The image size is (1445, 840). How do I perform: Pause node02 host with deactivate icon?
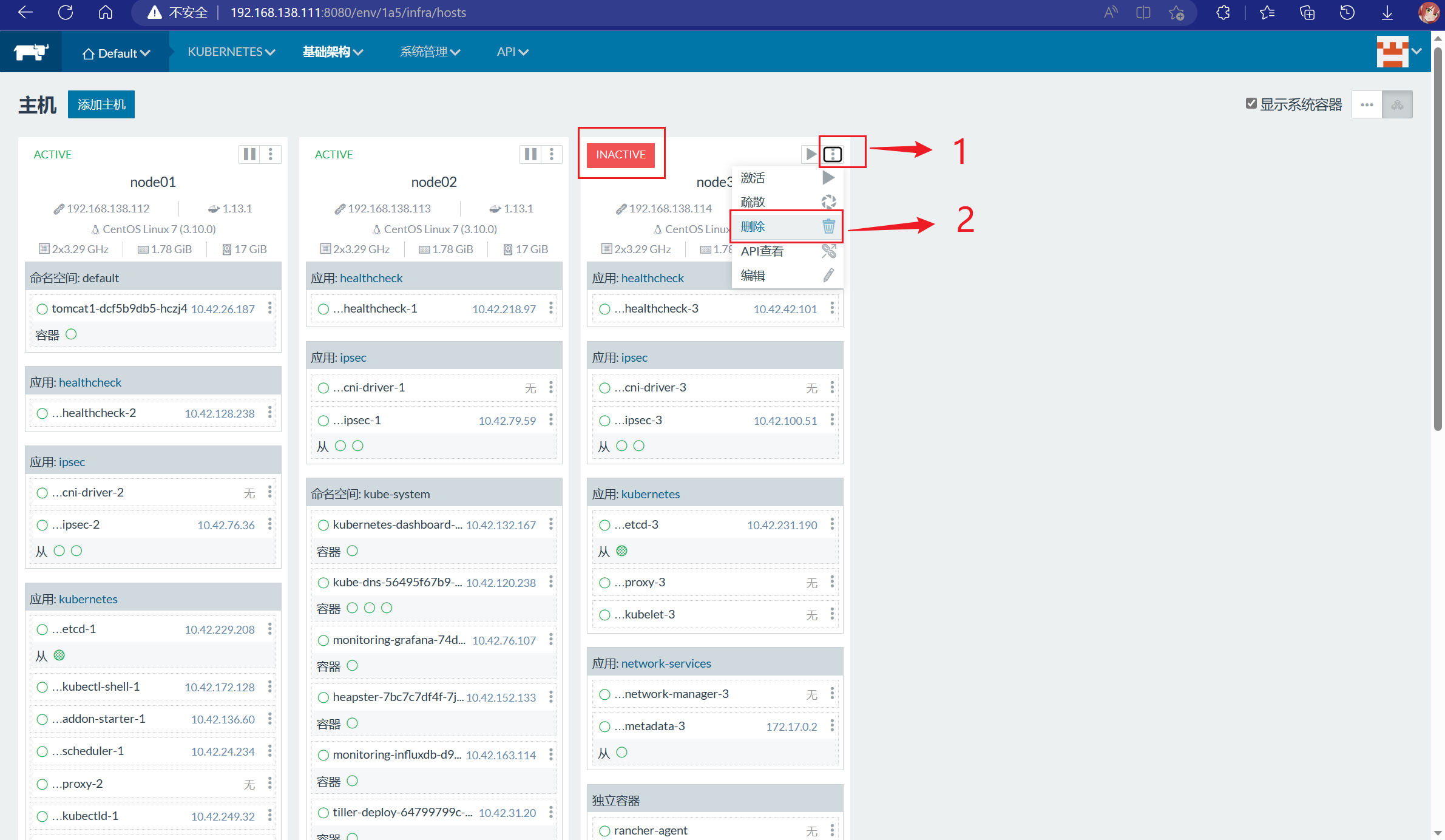tap(530, 154)
